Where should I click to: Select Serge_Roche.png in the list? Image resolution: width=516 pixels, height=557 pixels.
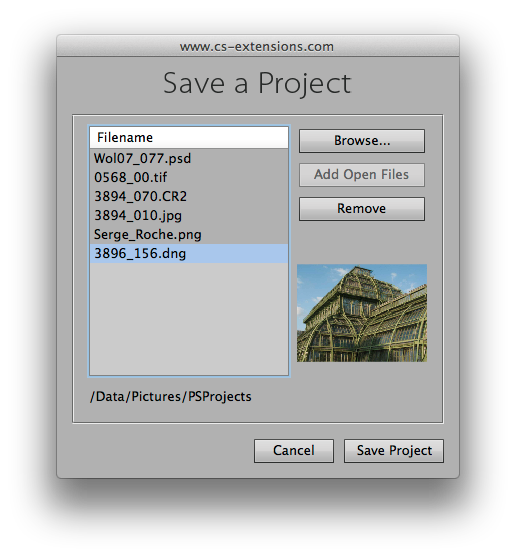click(x=189, y=234)
